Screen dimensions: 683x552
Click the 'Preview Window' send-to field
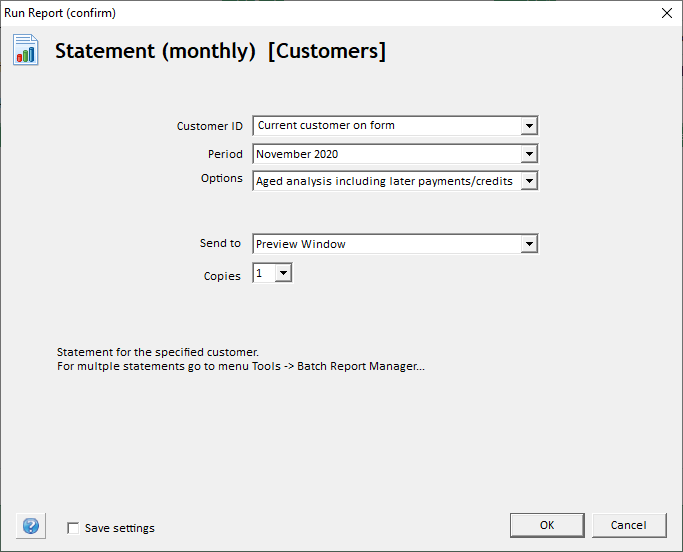387,244
